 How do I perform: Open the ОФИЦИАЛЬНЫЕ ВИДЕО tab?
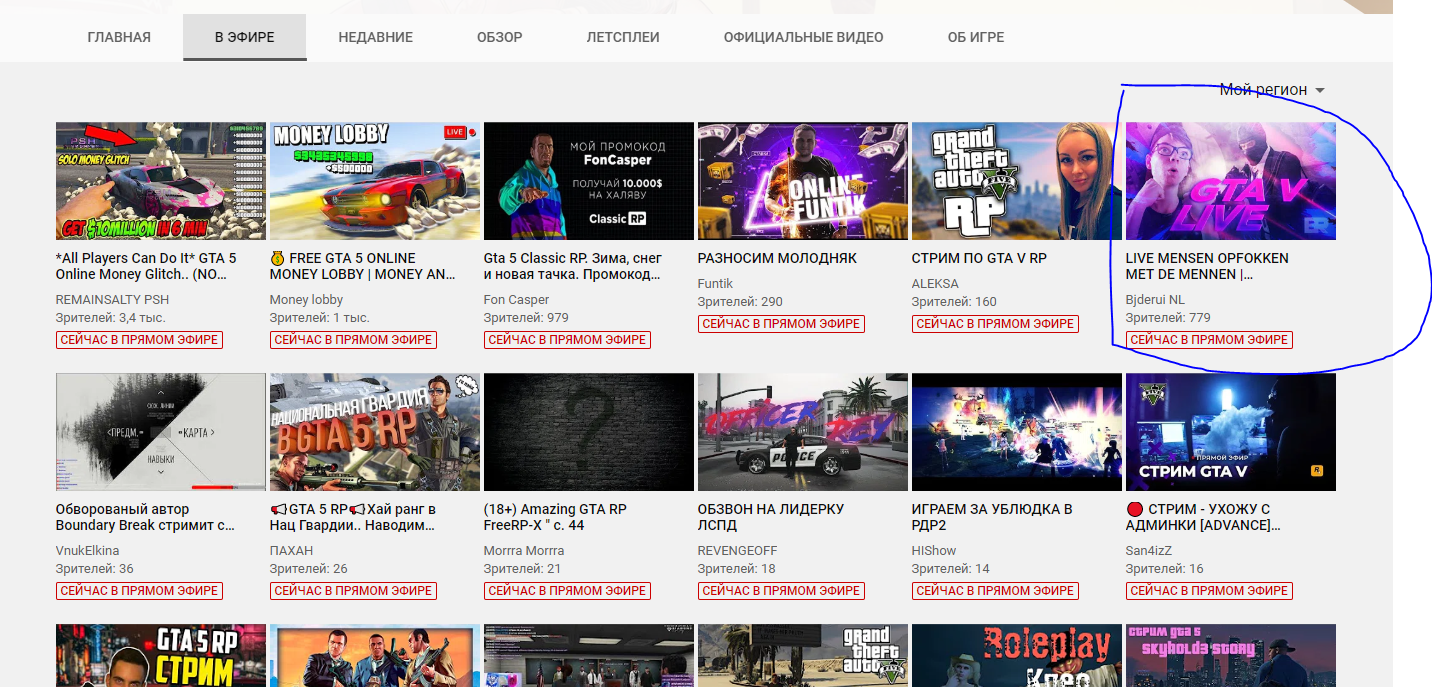(x=803, y=38)
